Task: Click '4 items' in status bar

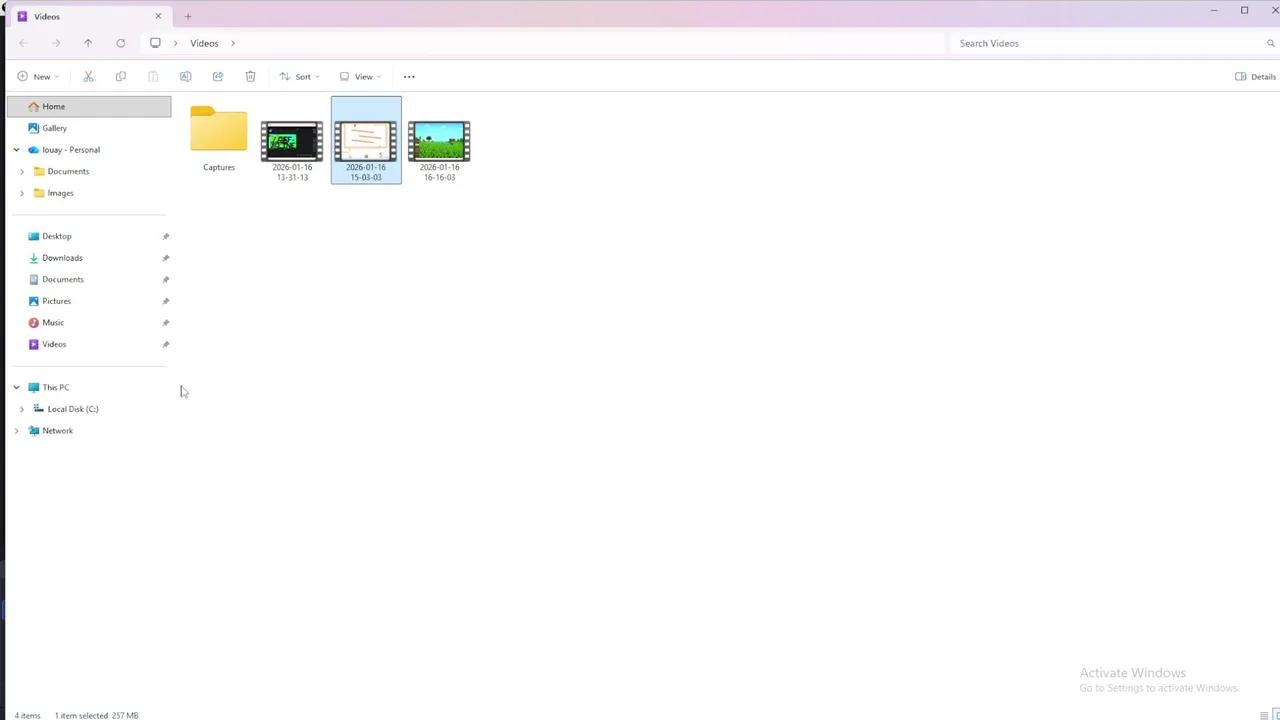Action: (x=28, y=715)
